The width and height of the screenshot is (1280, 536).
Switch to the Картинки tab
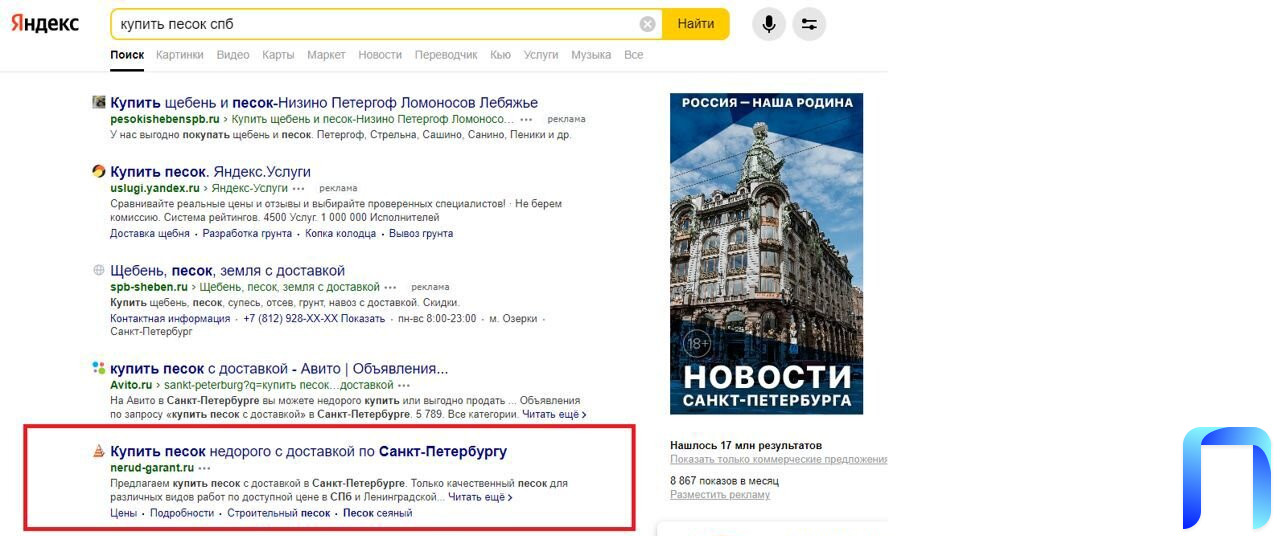click(180, 55)
